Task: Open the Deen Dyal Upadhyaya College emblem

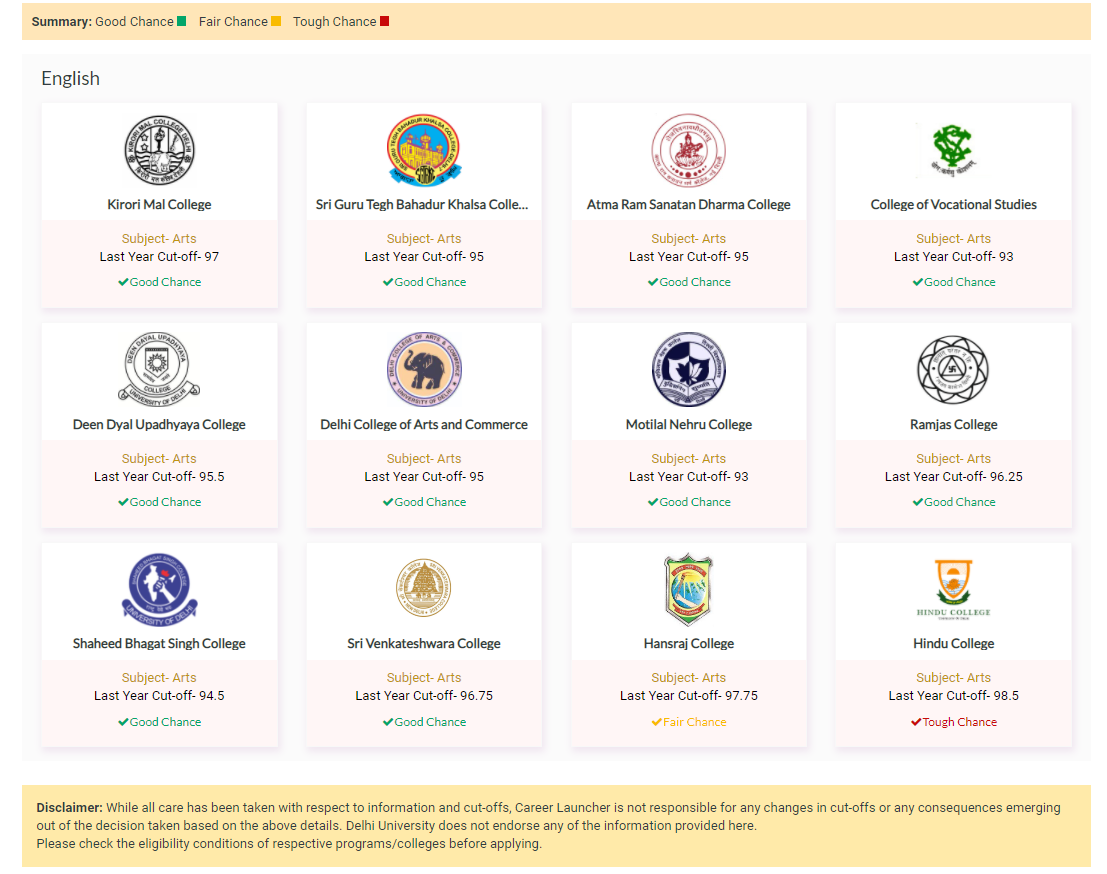Action: [x=159, y=370]
